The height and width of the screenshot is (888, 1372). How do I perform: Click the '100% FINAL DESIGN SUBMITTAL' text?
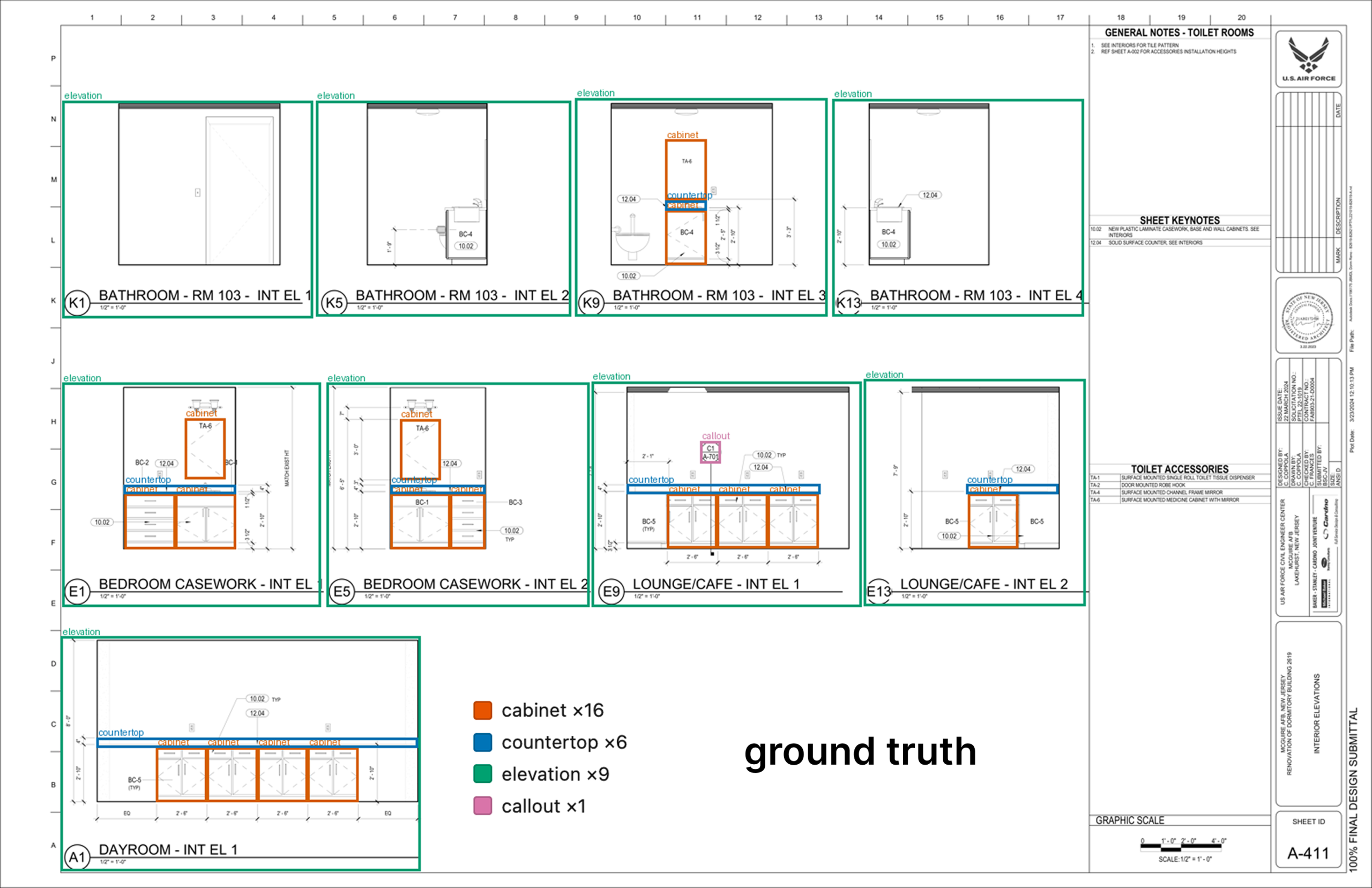(x=1353, y=789)
